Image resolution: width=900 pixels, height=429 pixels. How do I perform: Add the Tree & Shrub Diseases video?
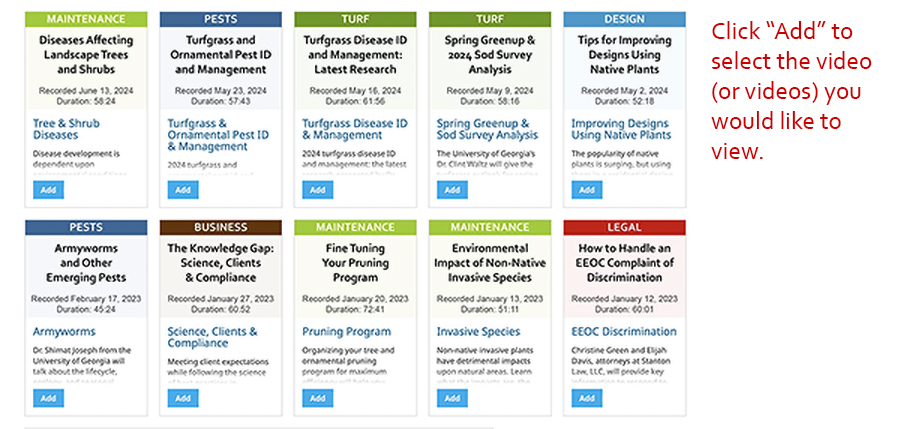click(x=48, y=190)
